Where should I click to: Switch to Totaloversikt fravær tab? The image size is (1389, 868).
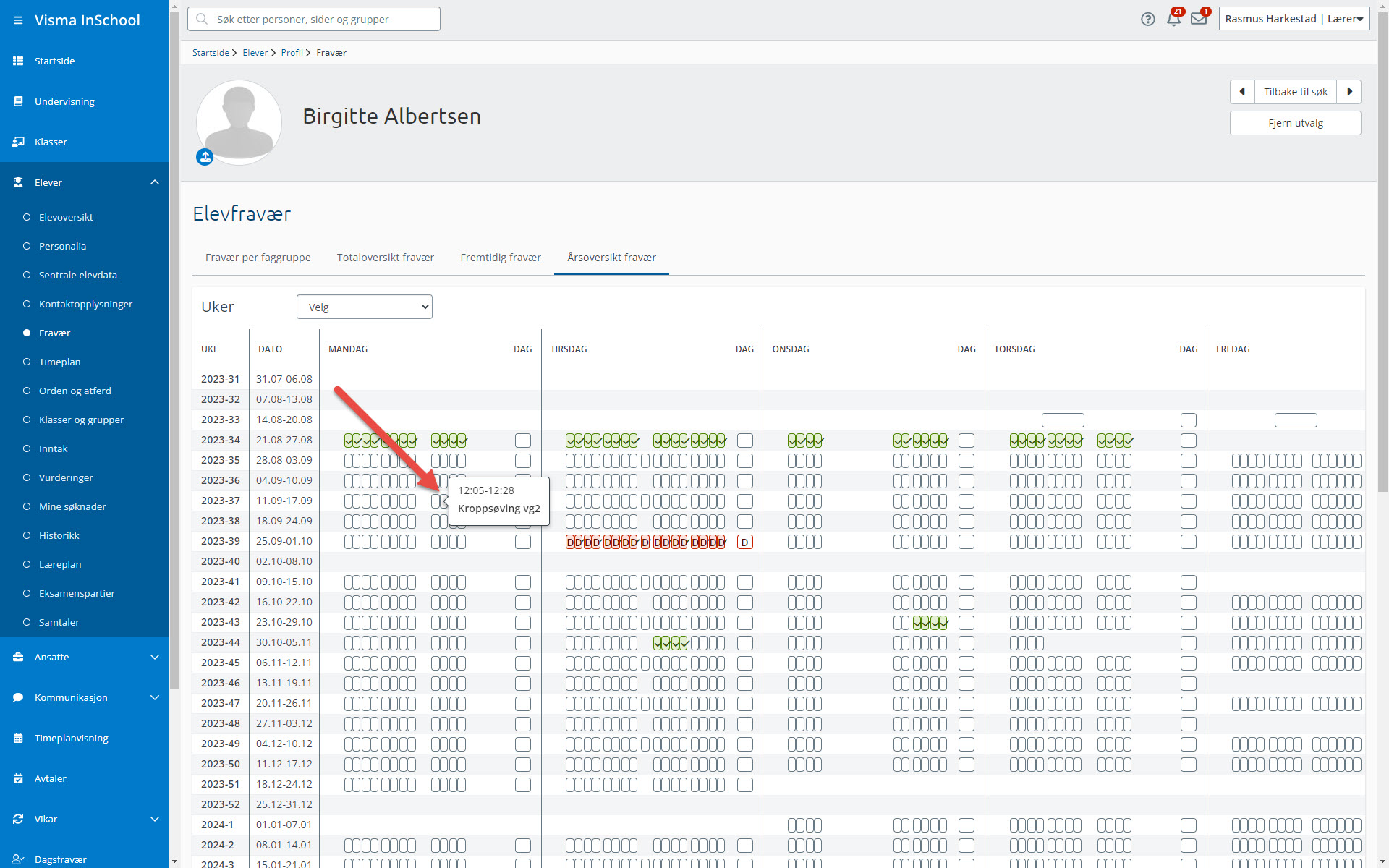coord(386,258)
